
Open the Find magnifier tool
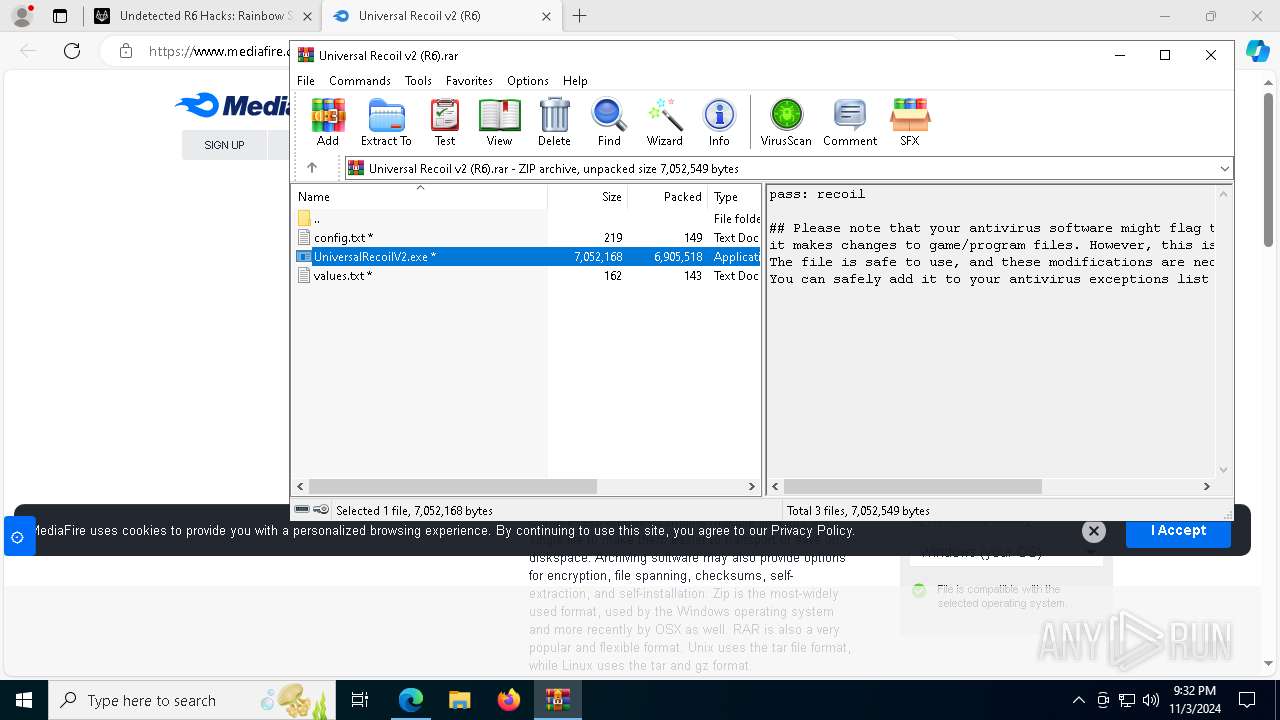pyautogui.click(x=609, y=123)
